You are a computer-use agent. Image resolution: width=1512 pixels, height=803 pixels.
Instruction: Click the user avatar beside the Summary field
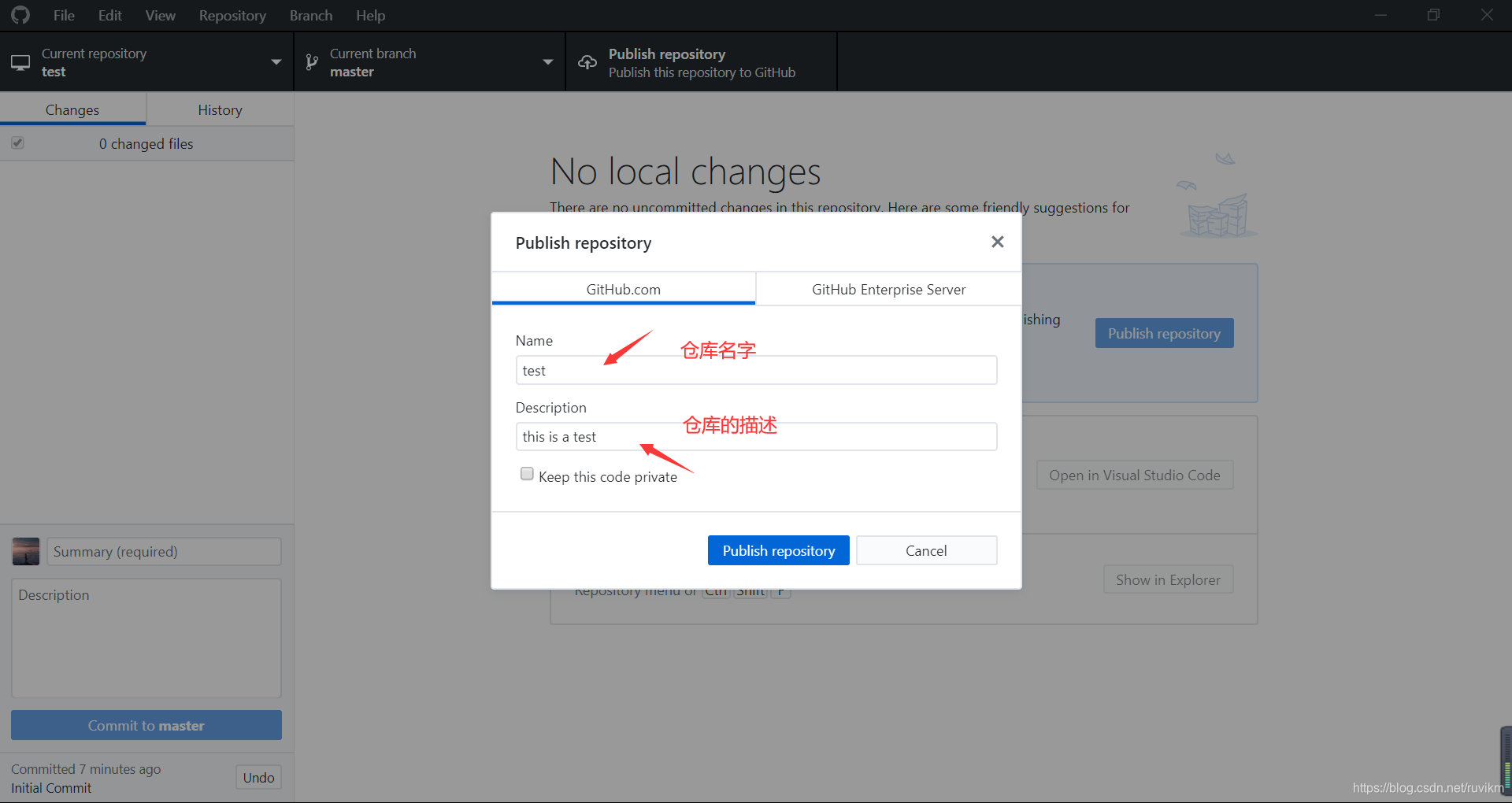point(26,551)
